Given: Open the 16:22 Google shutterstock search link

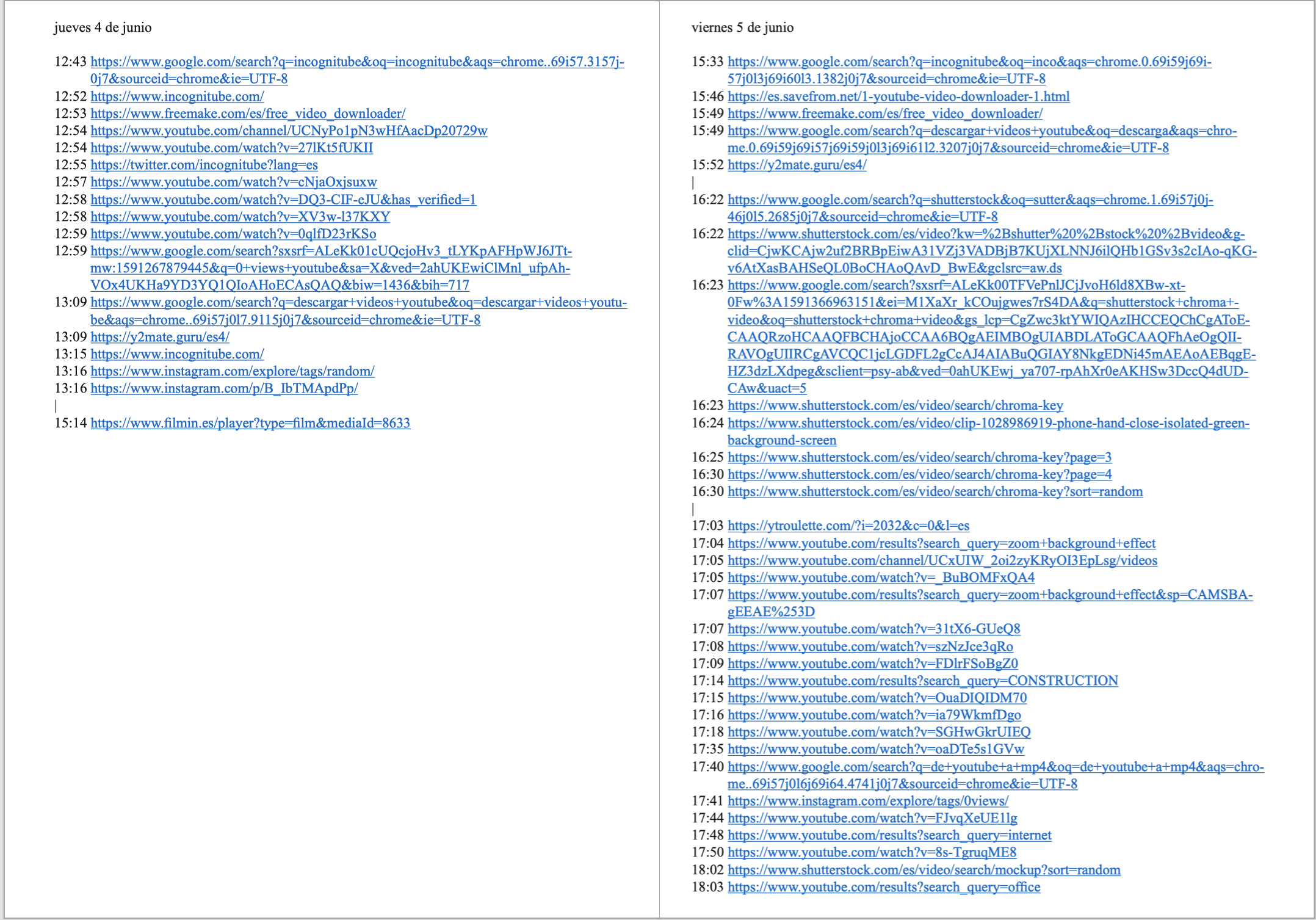Looking at the screenshot, I should [971, 208].
